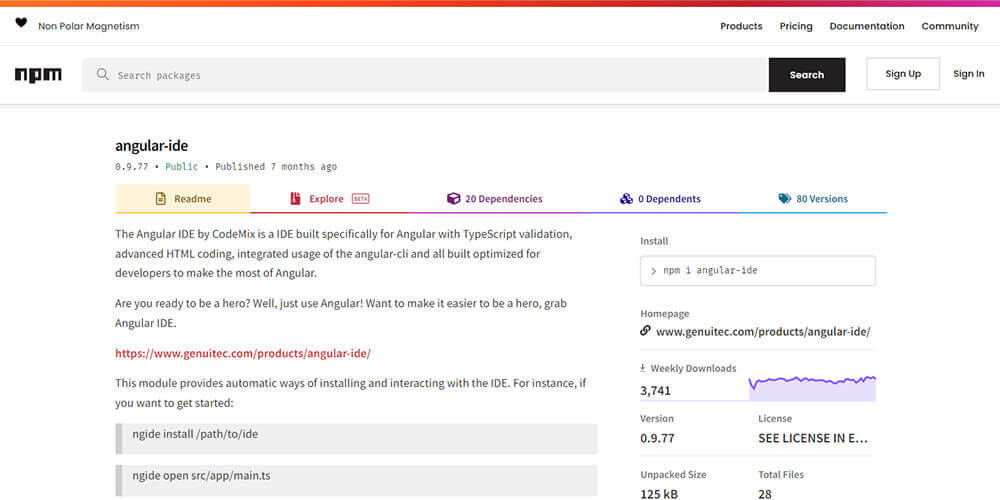1000x500 pixels.
Task: Click the Published 7 months ago text
Action: click(x=276, y=166)
